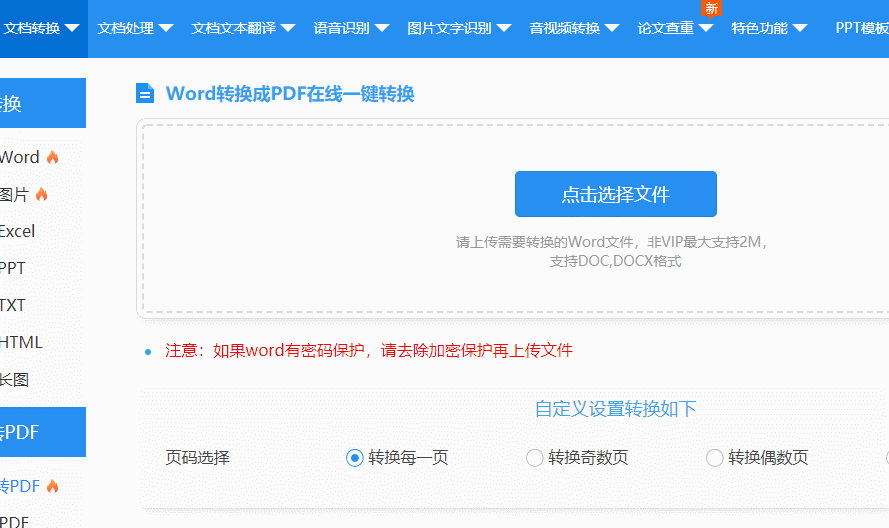Expand the 文档文本翻译 dropdown arrow
The height and width of the screenshot is (528, 889).
pos(288,28)
